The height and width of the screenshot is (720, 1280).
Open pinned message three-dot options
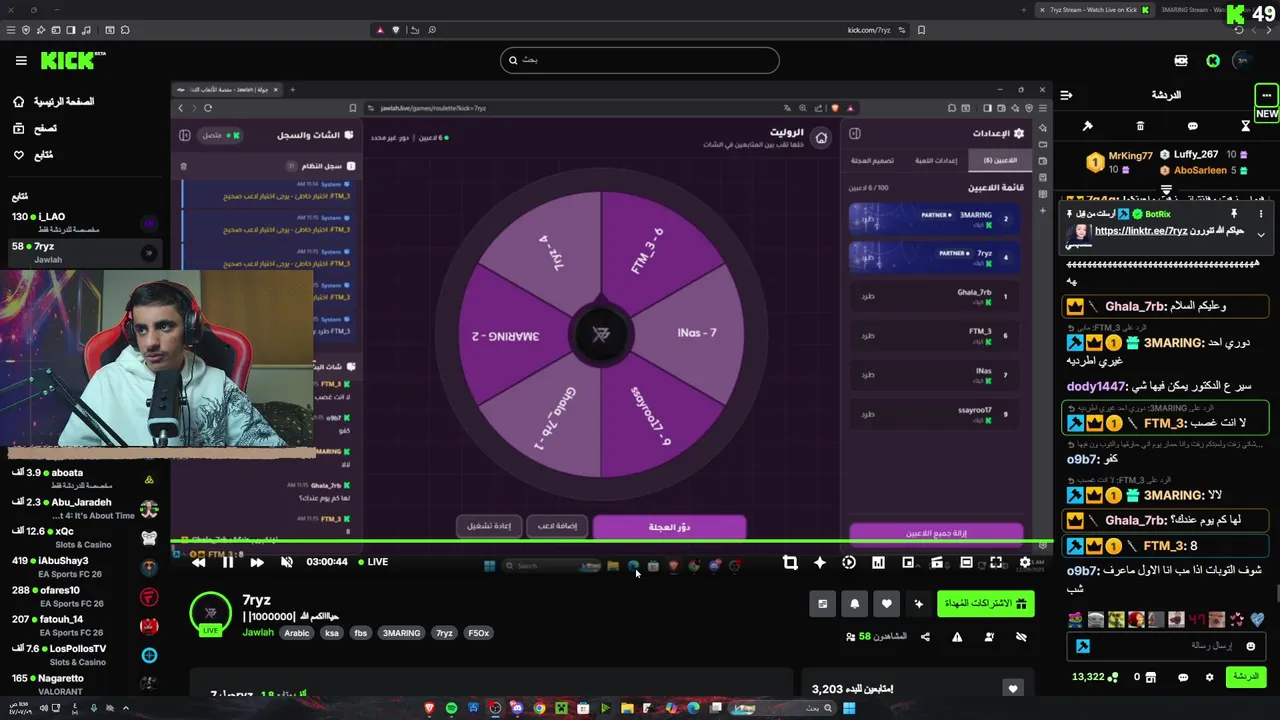point(1261,213)
